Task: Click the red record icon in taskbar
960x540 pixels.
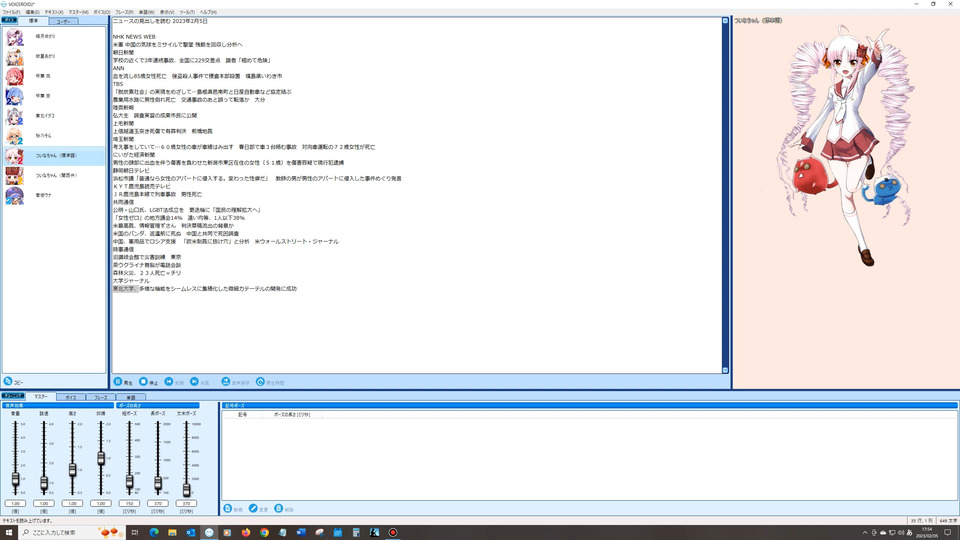Action: tap(392, 533)
